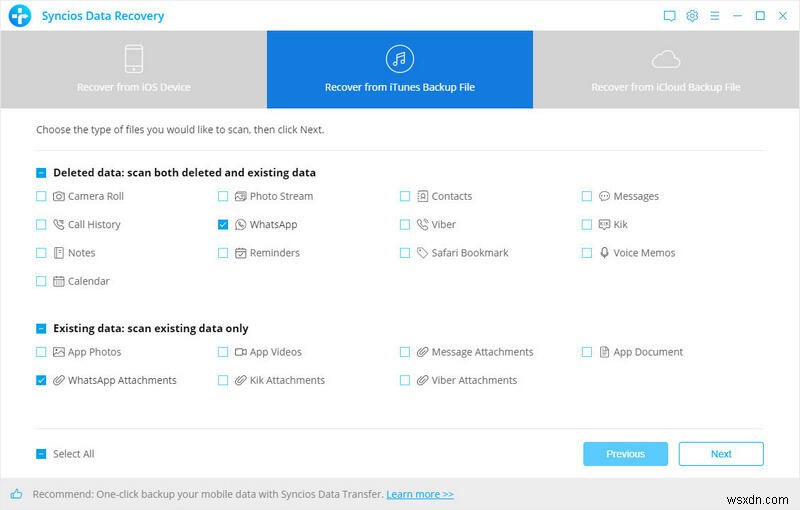Open the feedback message icon
Image resolution: width=800 pixels, height=510 pixels.
(x=669, y=16)
